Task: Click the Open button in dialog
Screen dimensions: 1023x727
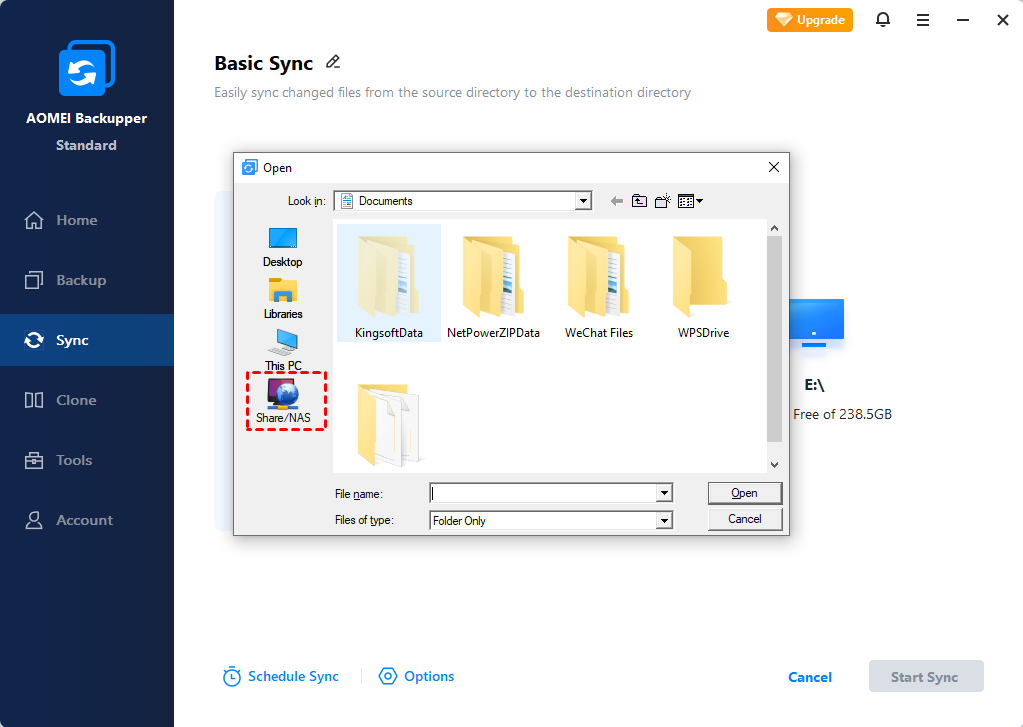Action: pyautogui.click(x=744, y=493)
